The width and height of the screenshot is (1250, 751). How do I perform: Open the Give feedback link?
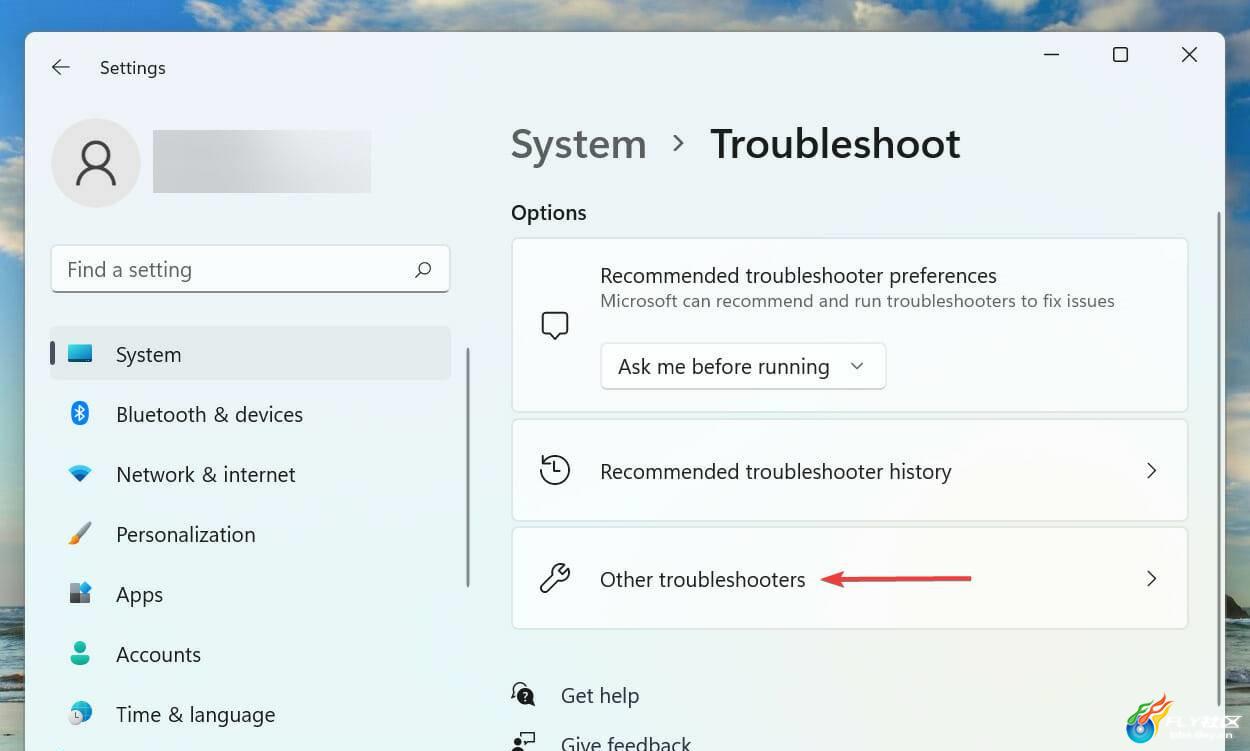point(626,743)
